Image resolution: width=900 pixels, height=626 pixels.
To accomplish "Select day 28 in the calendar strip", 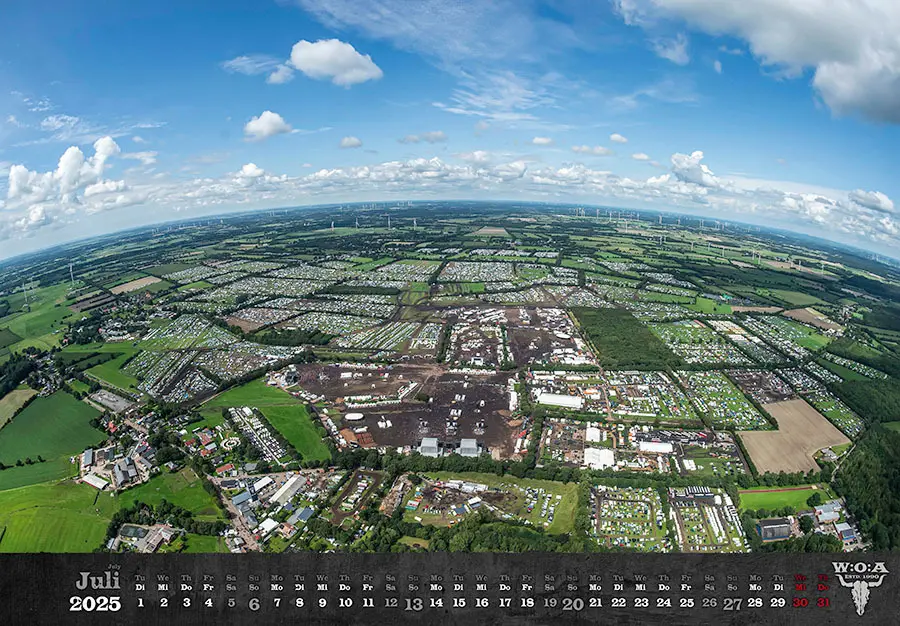I will click(x=755, y=602).
